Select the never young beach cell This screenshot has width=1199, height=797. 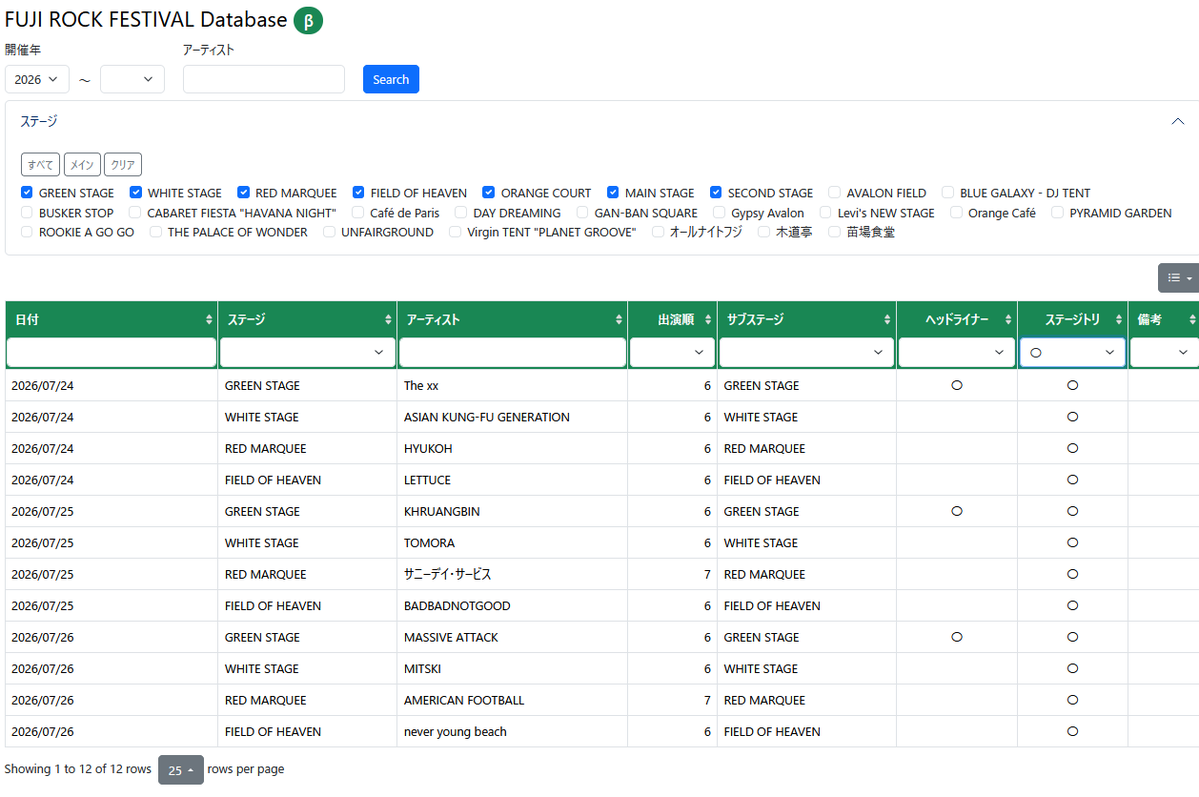pyautogui.click(x=512, y=731)
